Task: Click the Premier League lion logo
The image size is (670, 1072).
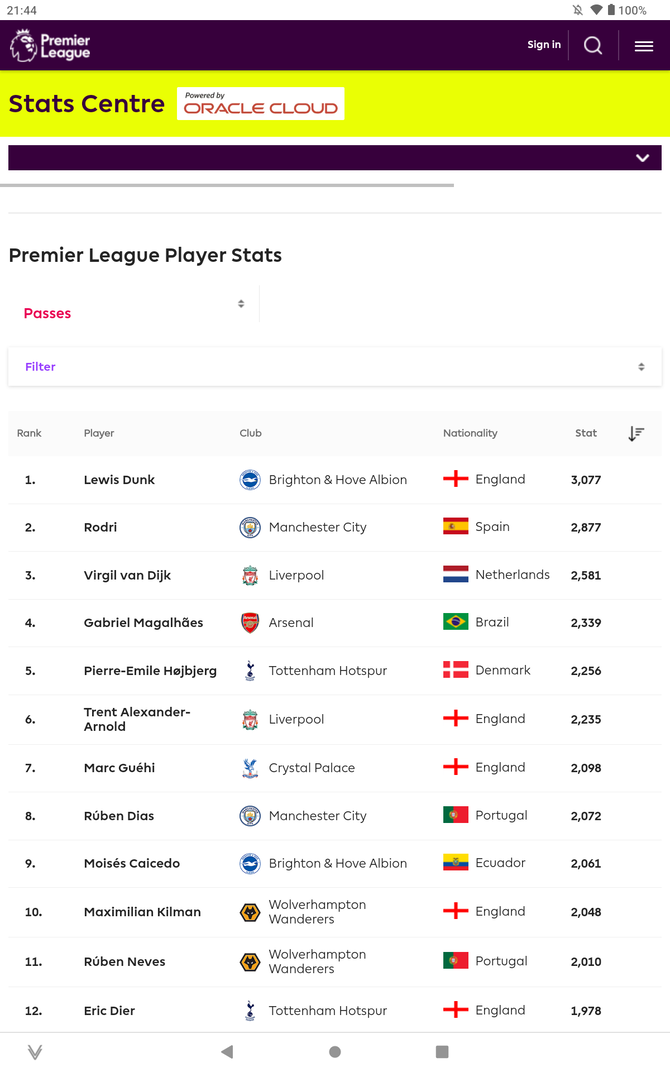Action: (24, 45)
